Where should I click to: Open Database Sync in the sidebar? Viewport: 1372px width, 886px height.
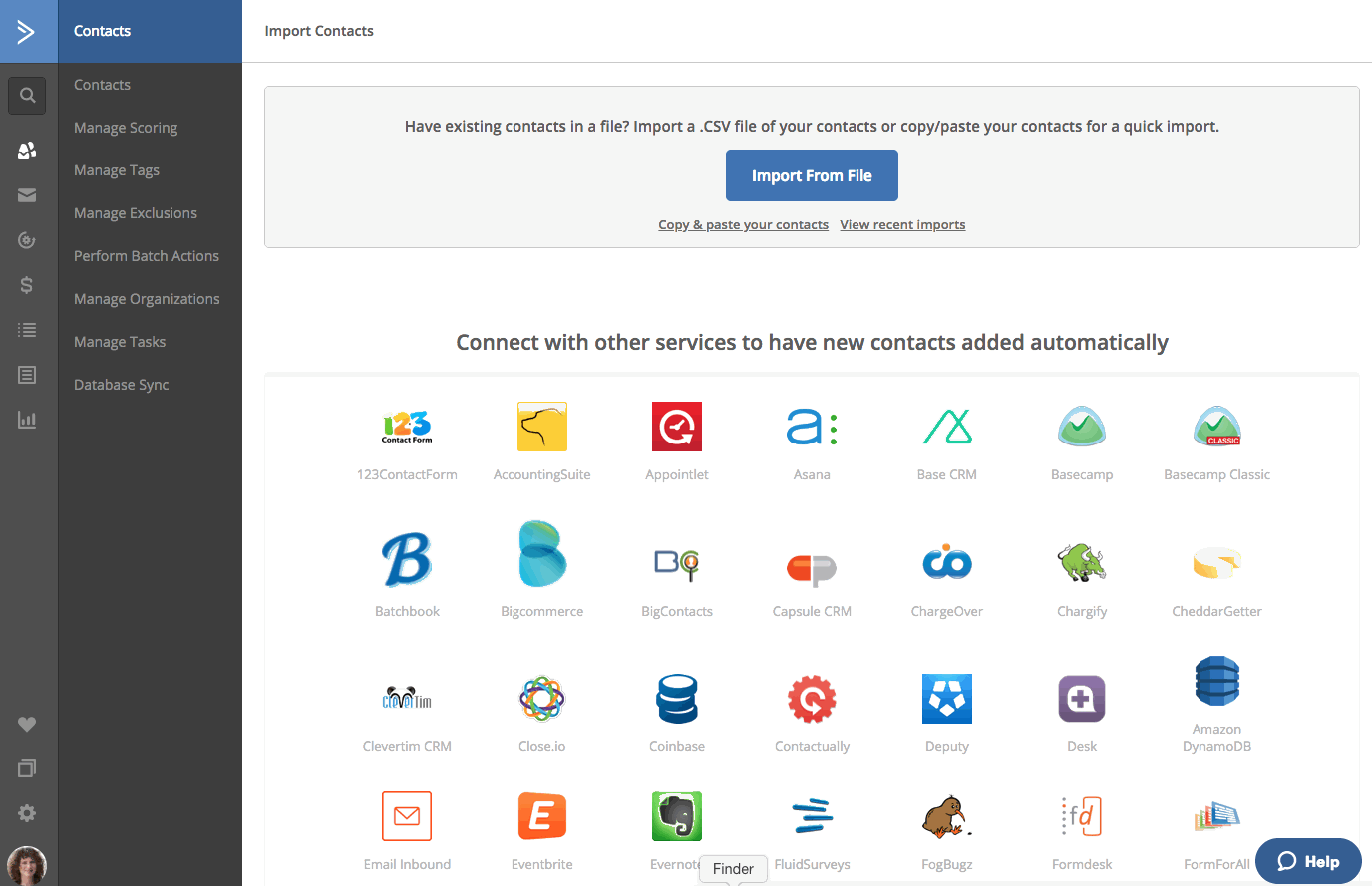pyautogui.click(x=122, y=385)
